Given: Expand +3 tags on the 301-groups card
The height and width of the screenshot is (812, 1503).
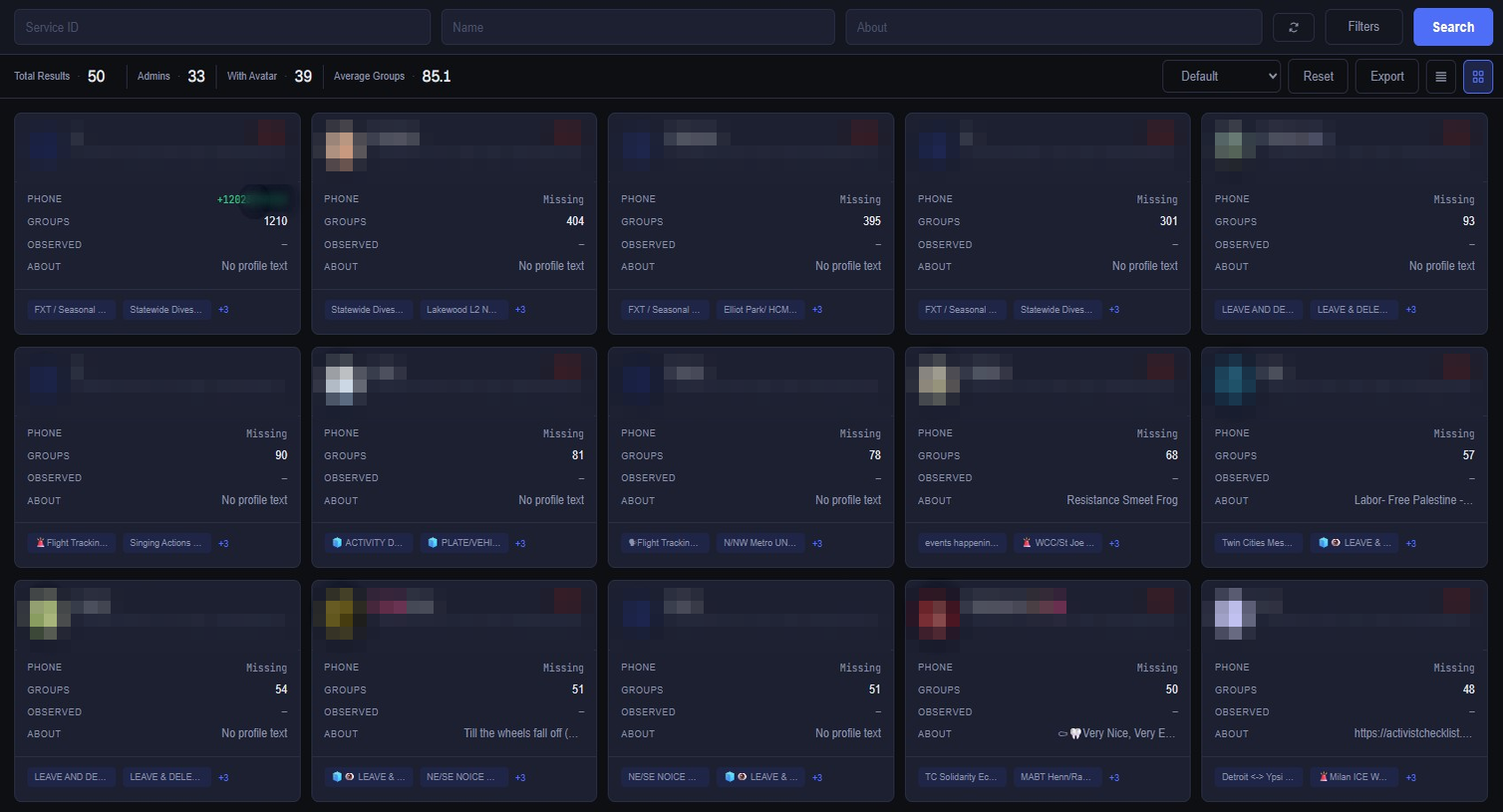Looking at the screenshot, I should pos(1114,310).
